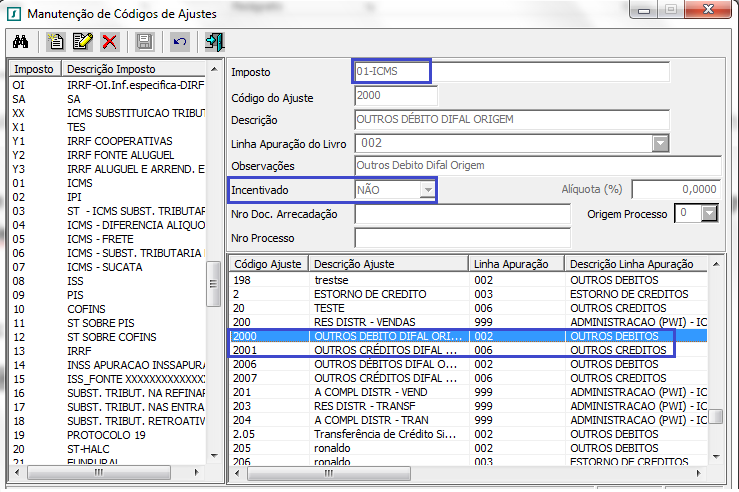This screenshot has width=739, height=492.
Task: Click the application icon in title bar
Action: click(12, 12)
